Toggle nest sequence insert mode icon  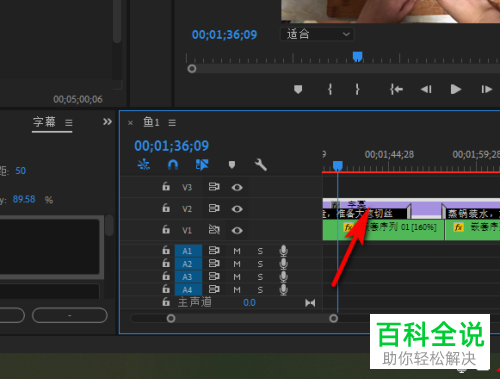coord(144,164)
